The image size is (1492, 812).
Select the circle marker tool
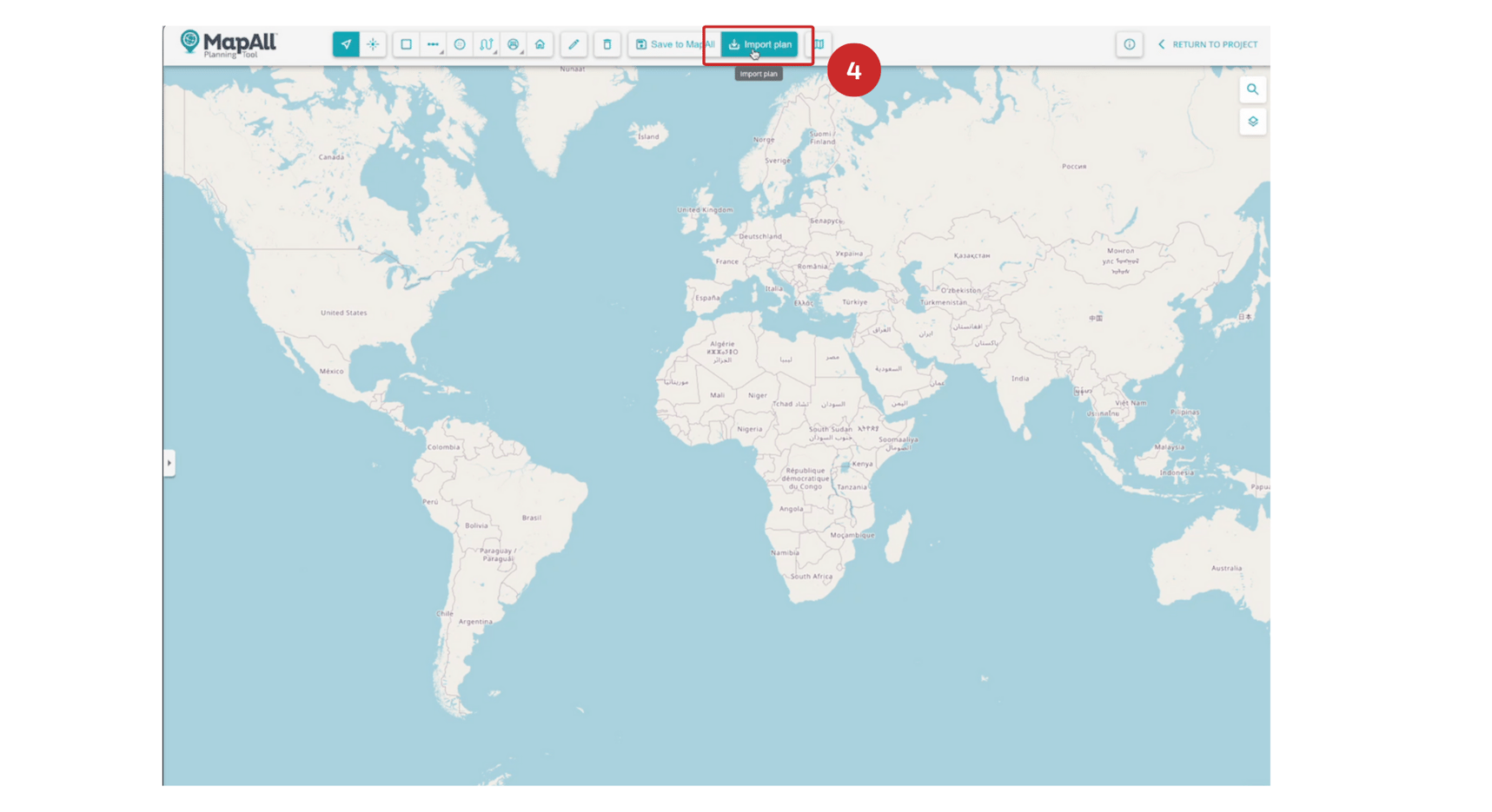tap(459, 44)
